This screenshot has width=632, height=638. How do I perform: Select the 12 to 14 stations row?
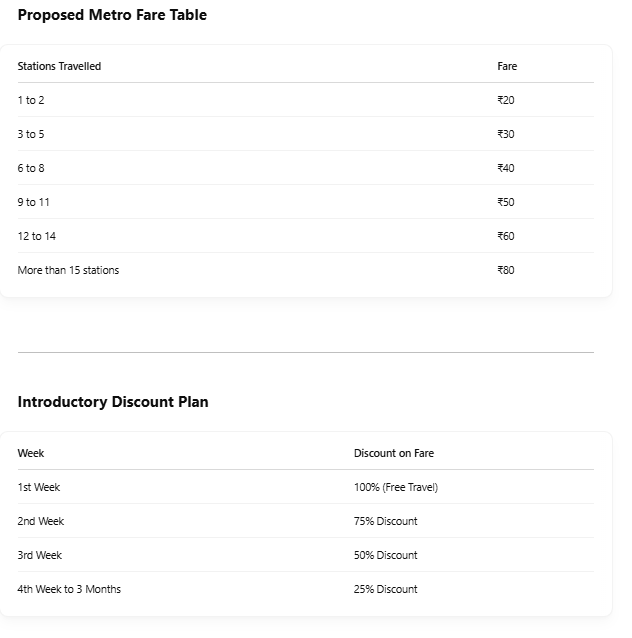pyautogui.click(x=306, y=236)
